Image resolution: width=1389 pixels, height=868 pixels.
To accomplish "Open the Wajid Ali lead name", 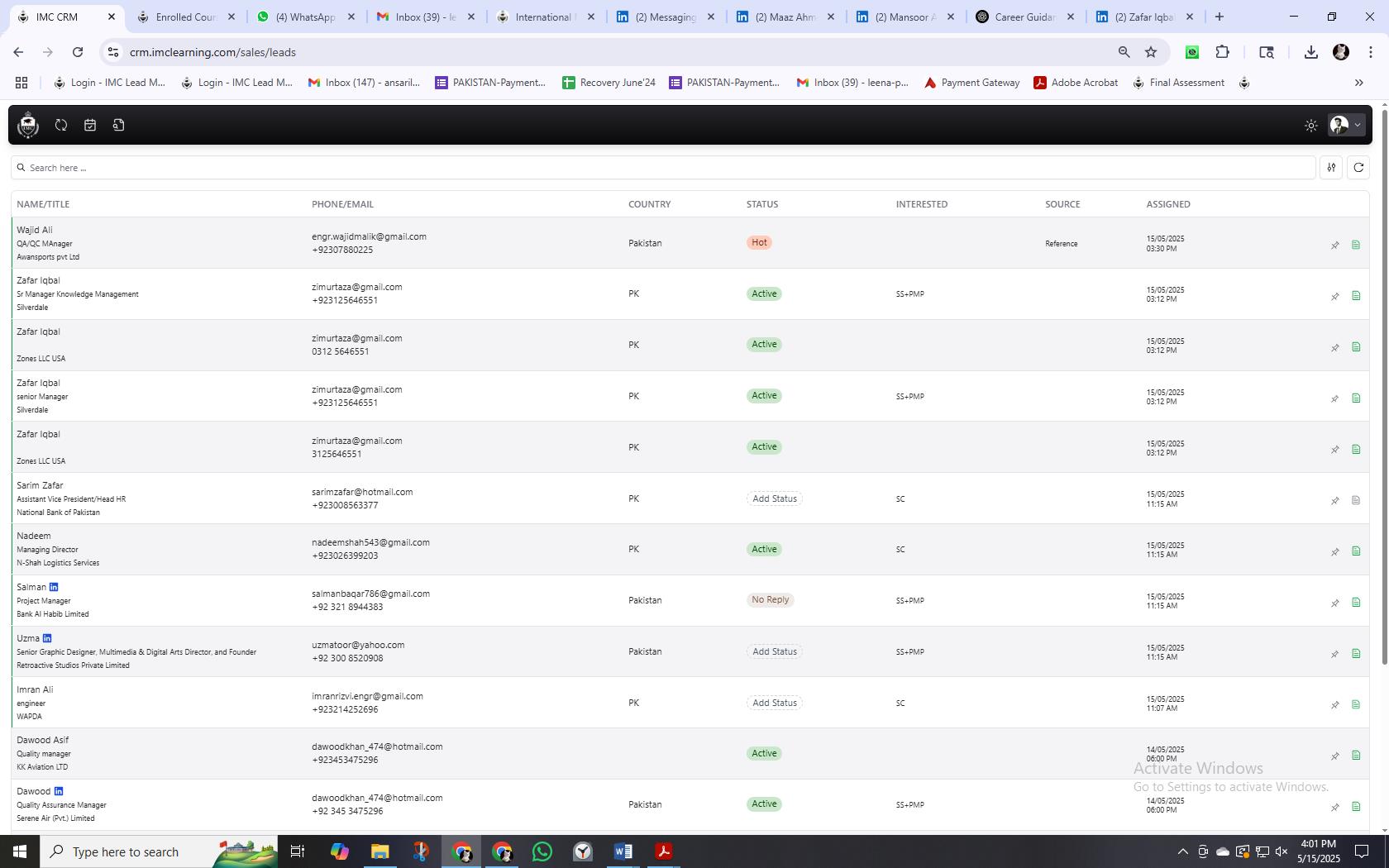I will coord(35,230).
